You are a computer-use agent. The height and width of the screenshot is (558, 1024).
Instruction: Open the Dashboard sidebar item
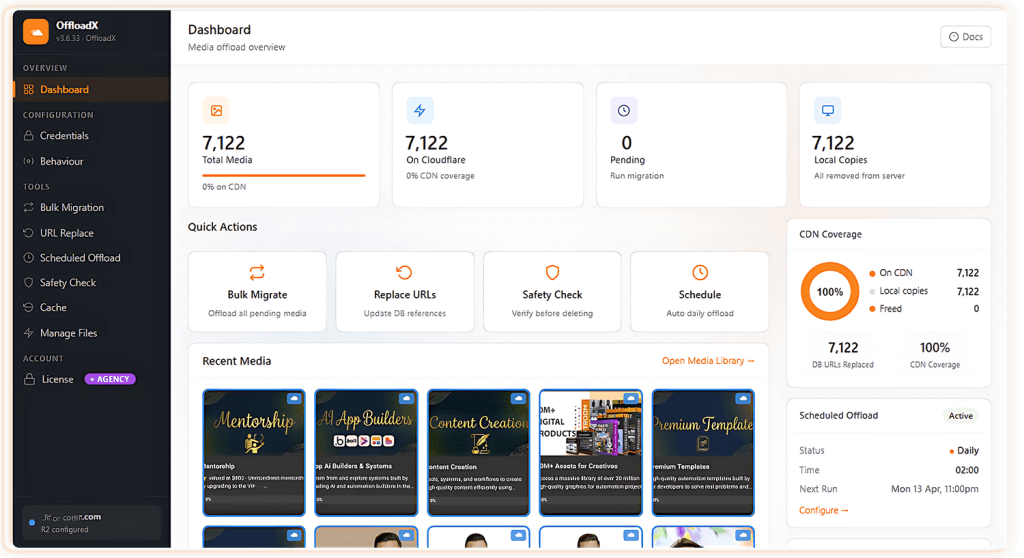click(91, 90)
